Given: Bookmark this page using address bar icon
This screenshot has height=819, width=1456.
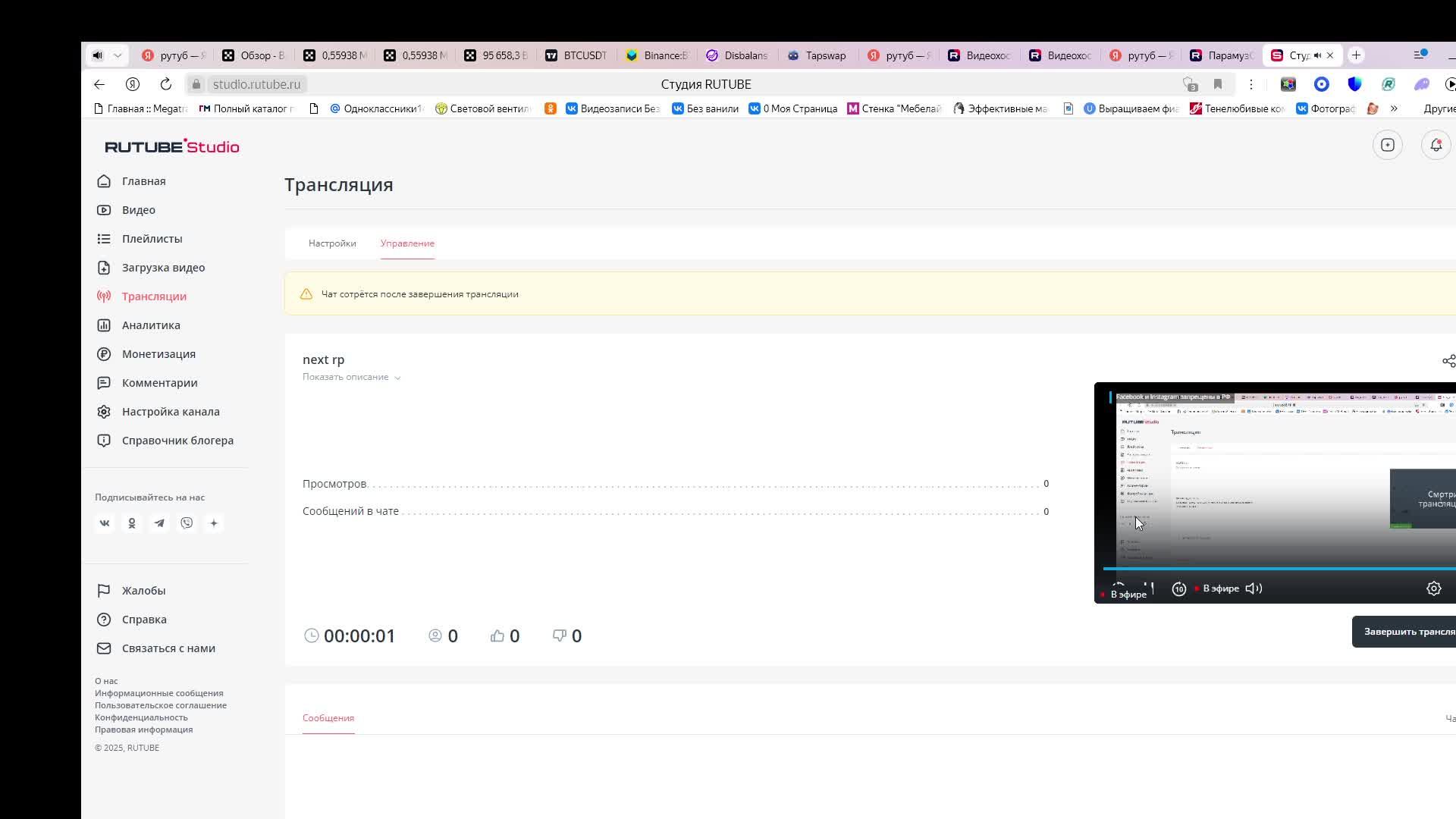Looking at the screenshot, I should (1218, 84).
